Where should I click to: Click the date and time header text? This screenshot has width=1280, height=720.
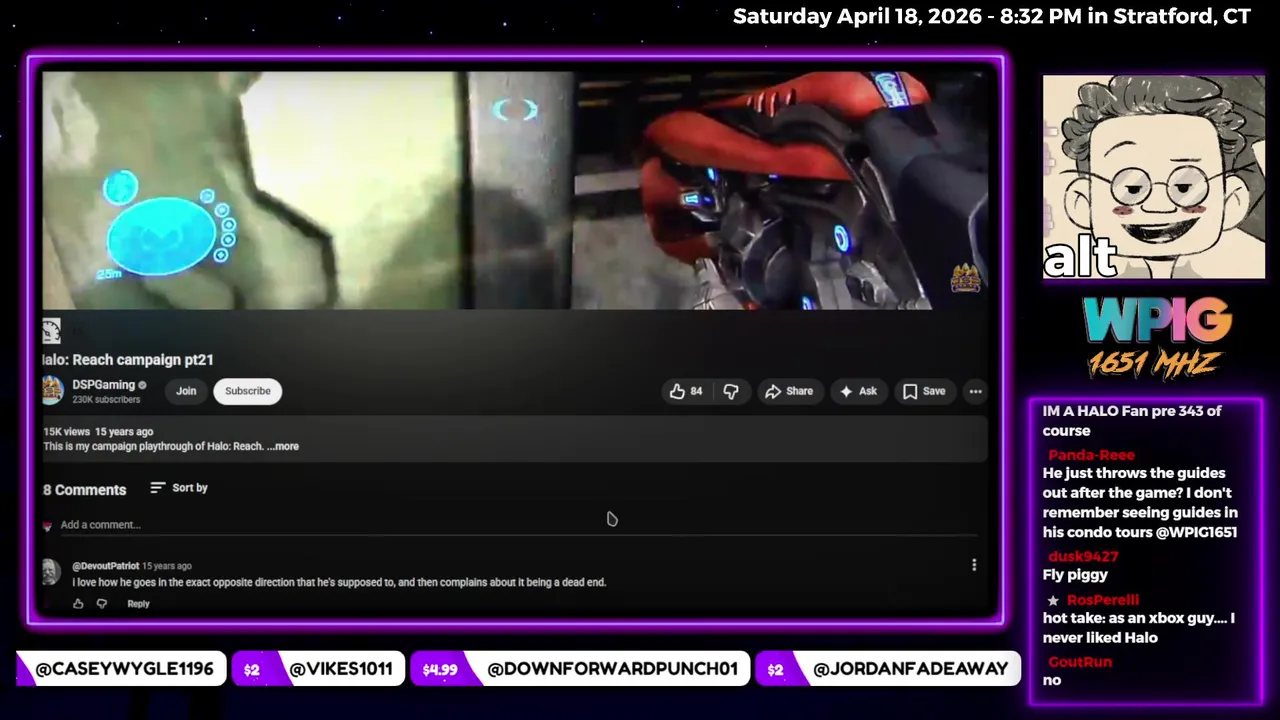pos(991,16)
